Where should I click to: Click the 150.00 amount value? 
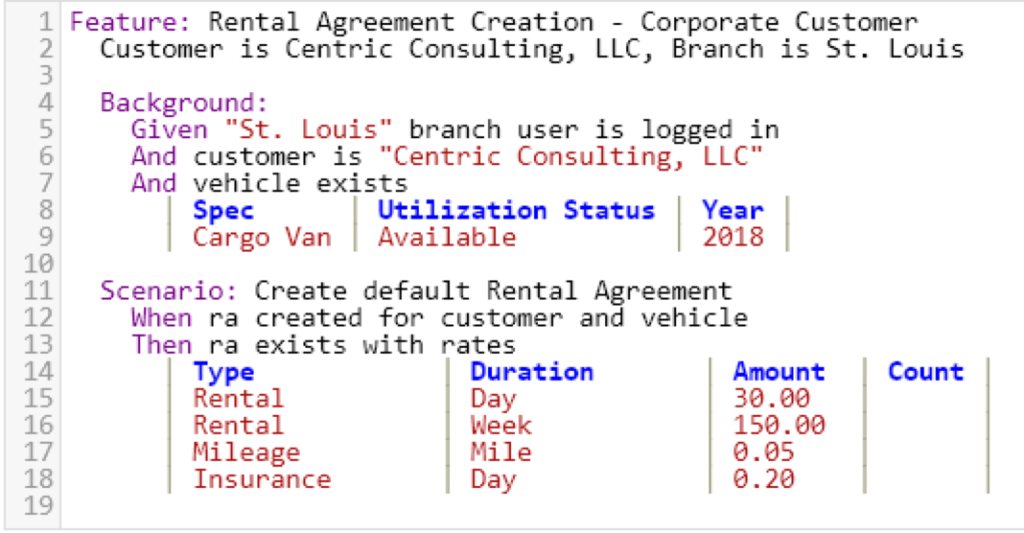pyautogui.click(x=778, y=426)
